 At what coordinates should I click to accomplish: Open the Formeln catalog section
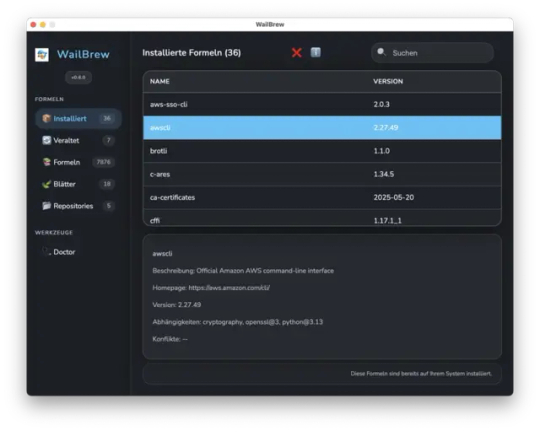coord(79,162)
